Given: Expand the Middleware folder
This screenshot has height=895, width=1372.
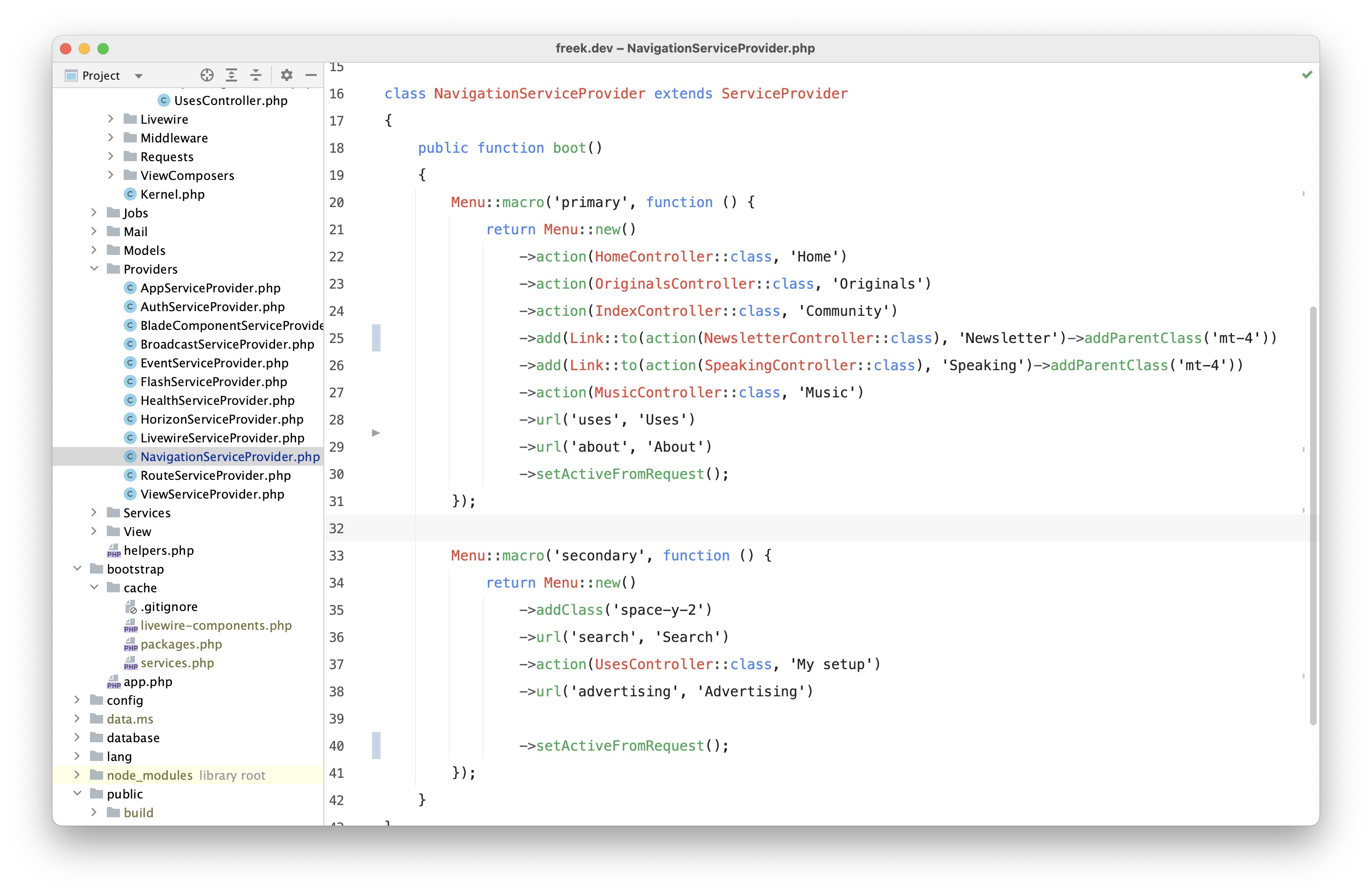Looking at the screenshot, I should (111, 137).
